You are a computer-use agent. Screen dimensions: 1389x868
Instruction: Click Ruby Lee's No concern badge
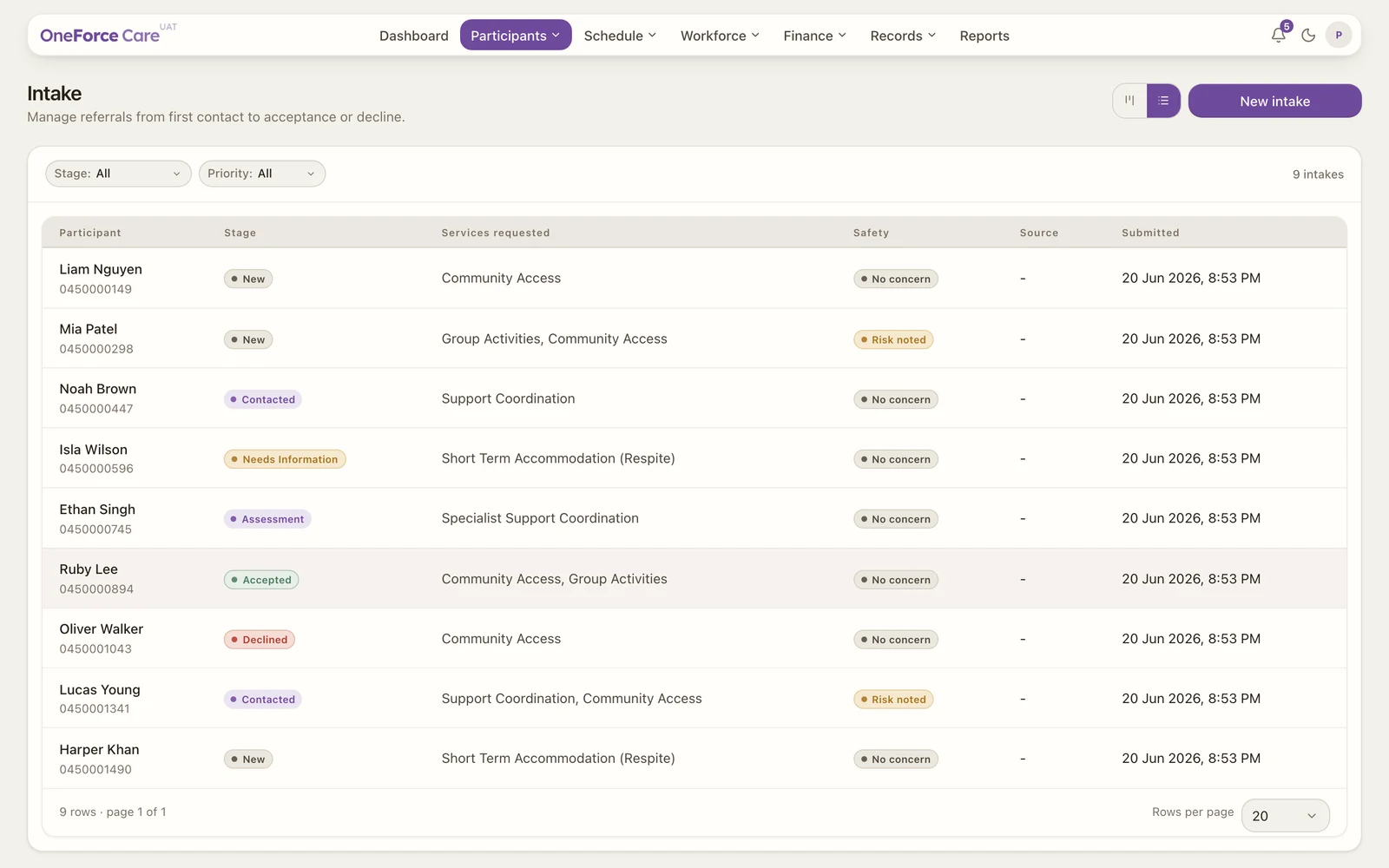tap(896, 580)
